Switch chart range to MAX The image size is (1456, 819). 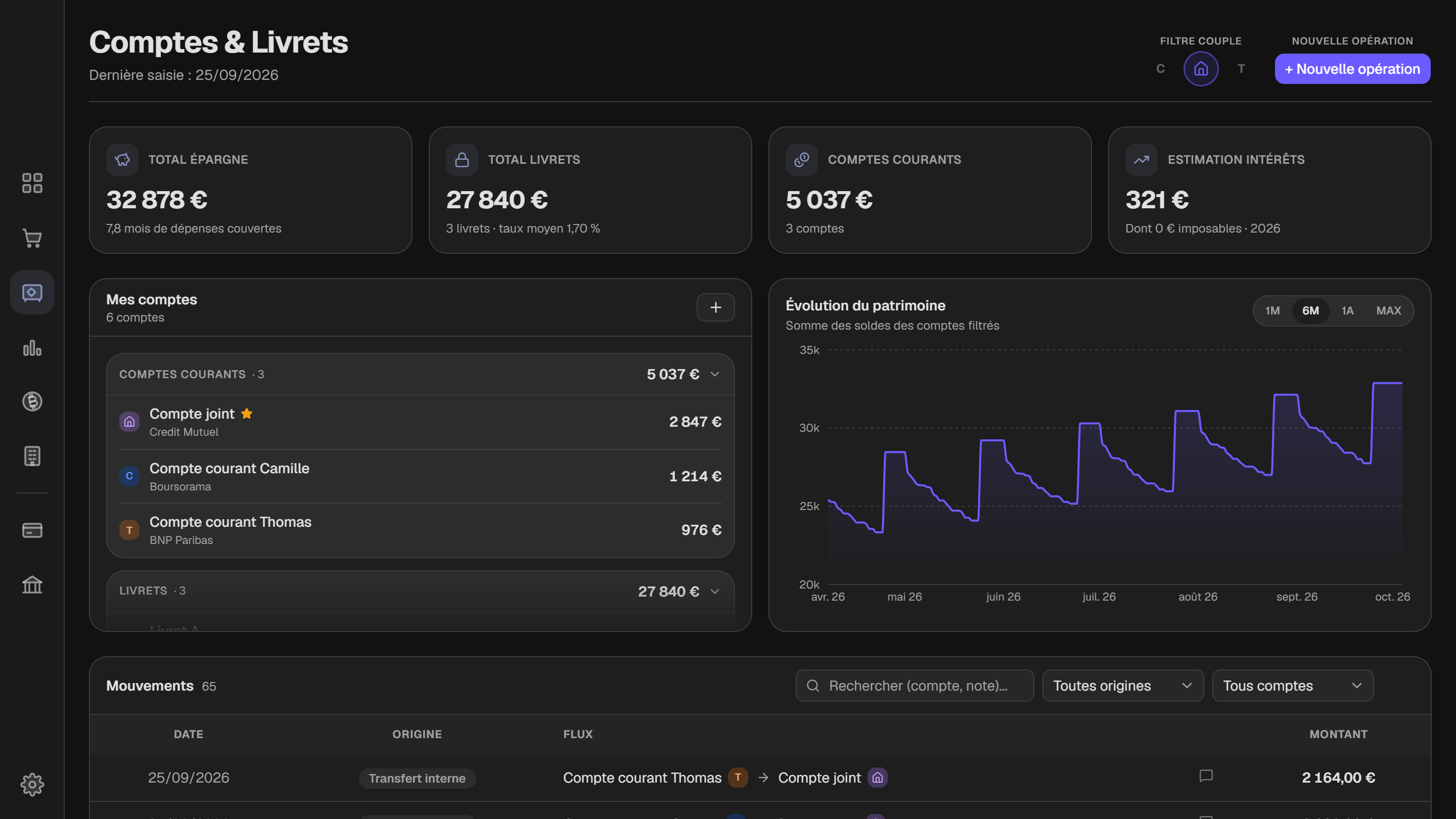[x=1388, y=311]
